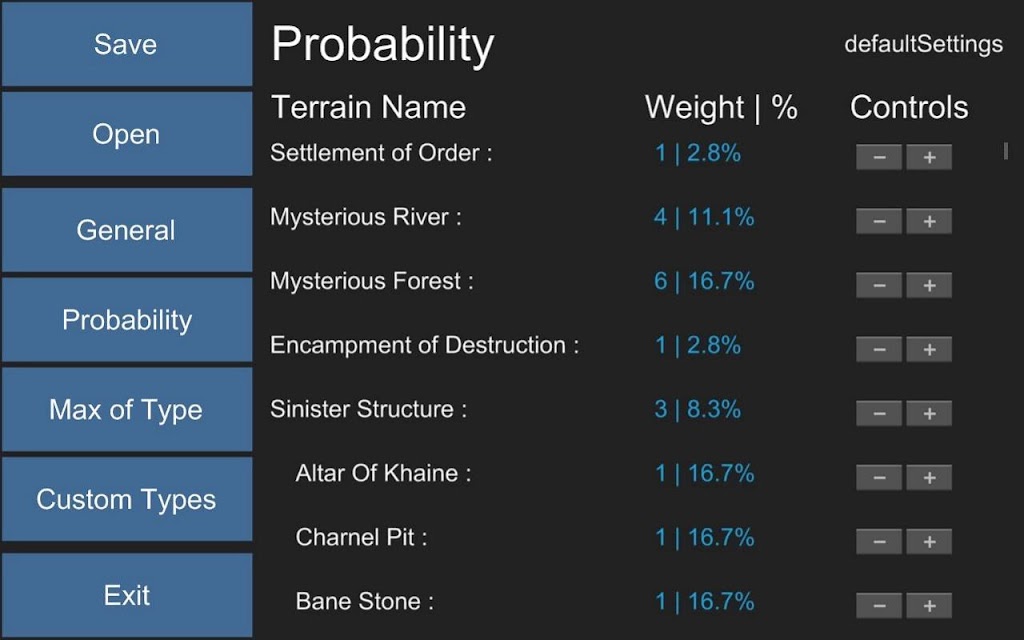Switch to the General section

(x=127, y=230)
